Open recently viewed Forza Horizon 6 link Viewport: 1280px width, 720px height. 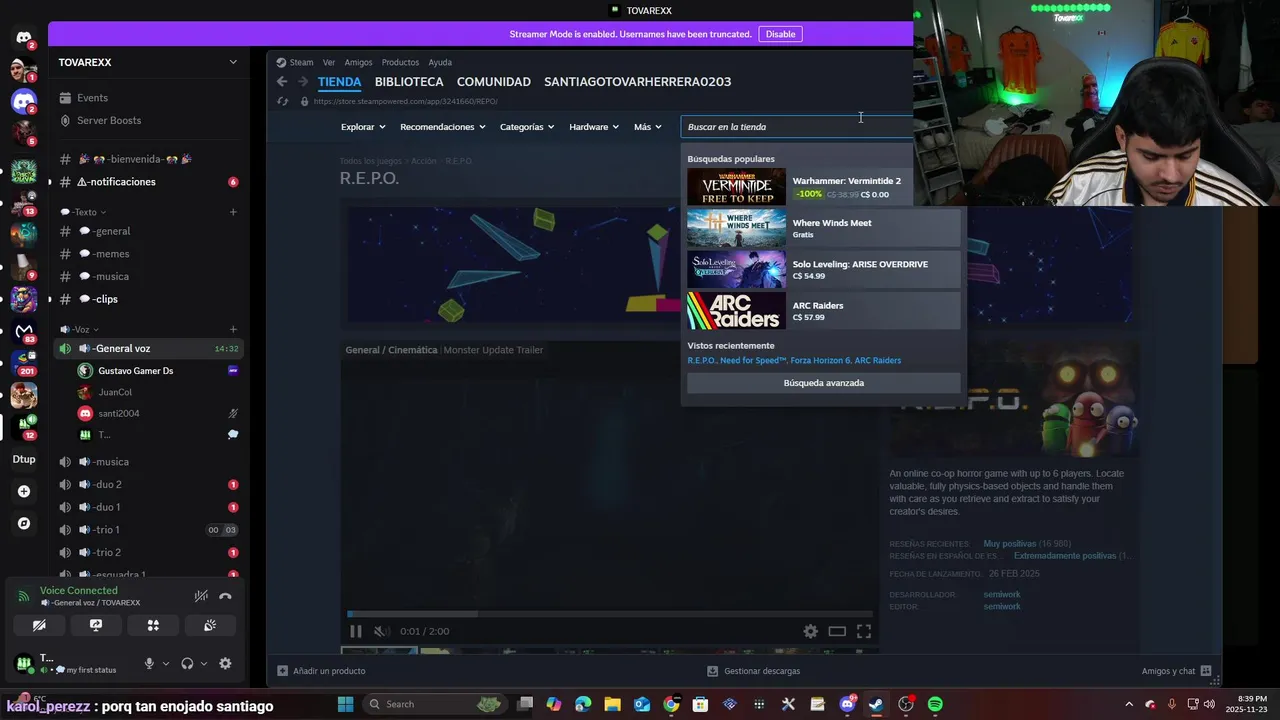819,361
